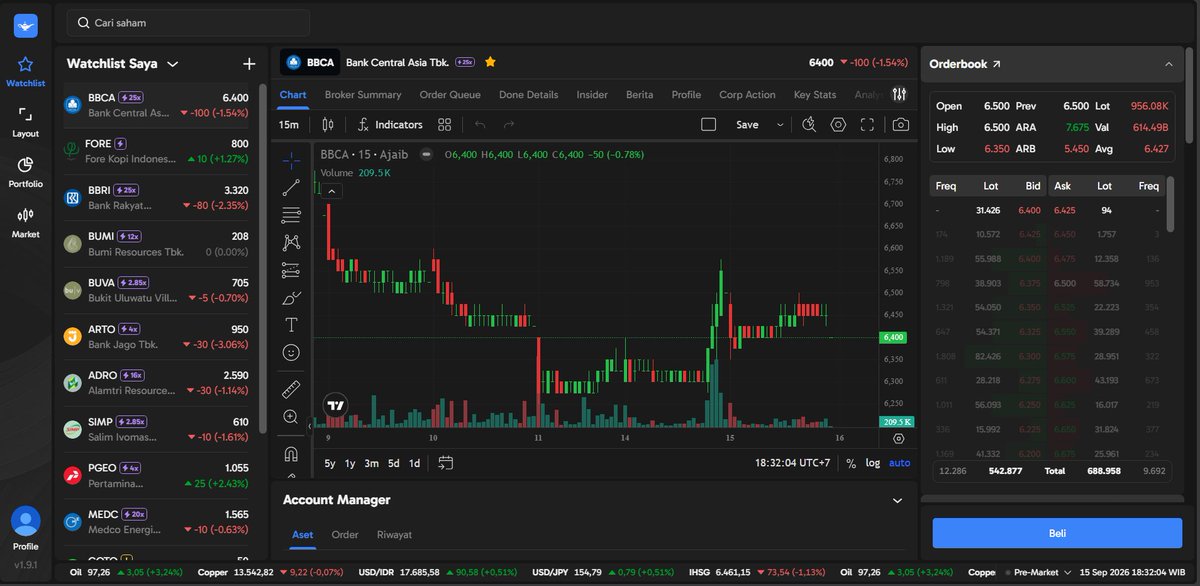Switch to Order Queue tab
This screenshot has width=1200, height=586.
pos(450,95)
